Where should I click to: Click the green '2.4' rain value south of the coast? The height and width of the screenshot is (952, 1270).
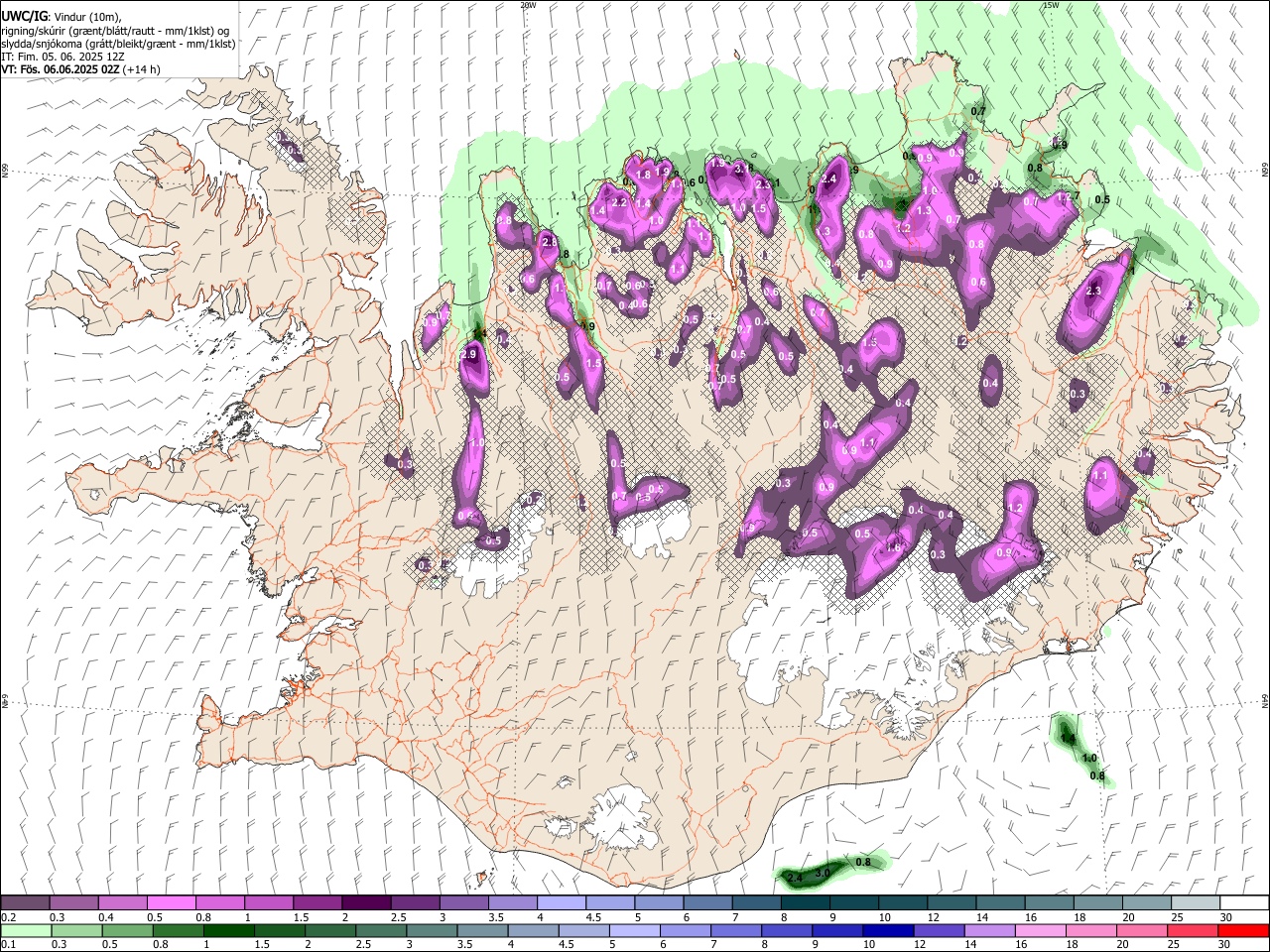794,879
